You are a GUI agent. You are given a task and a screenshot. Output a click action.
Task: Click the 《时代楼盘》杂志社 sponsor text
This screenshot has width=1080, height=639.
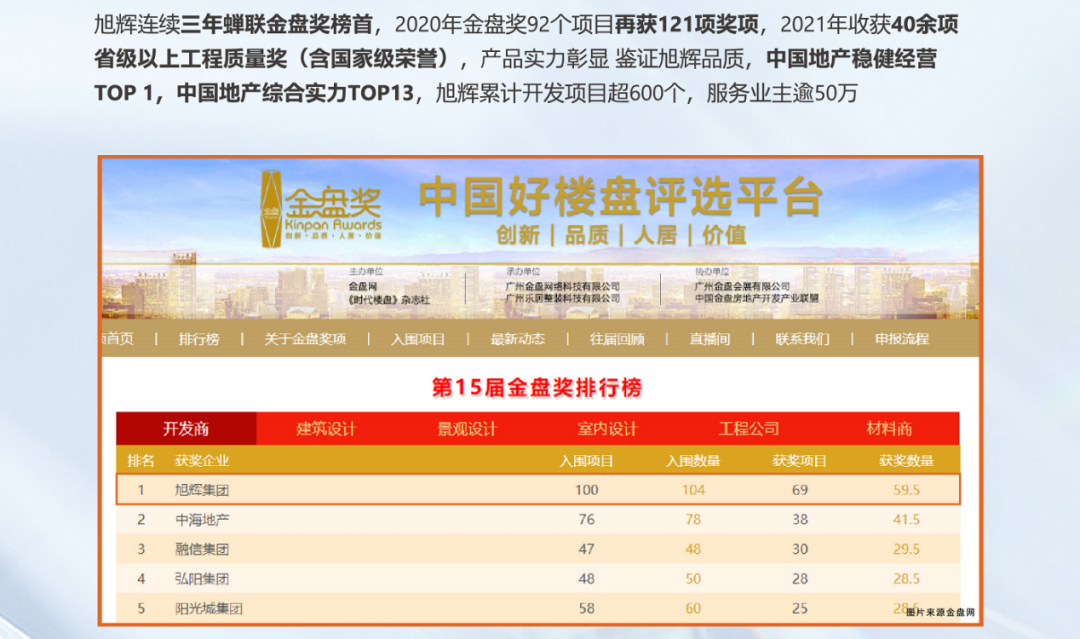click(x=389, y=300)
